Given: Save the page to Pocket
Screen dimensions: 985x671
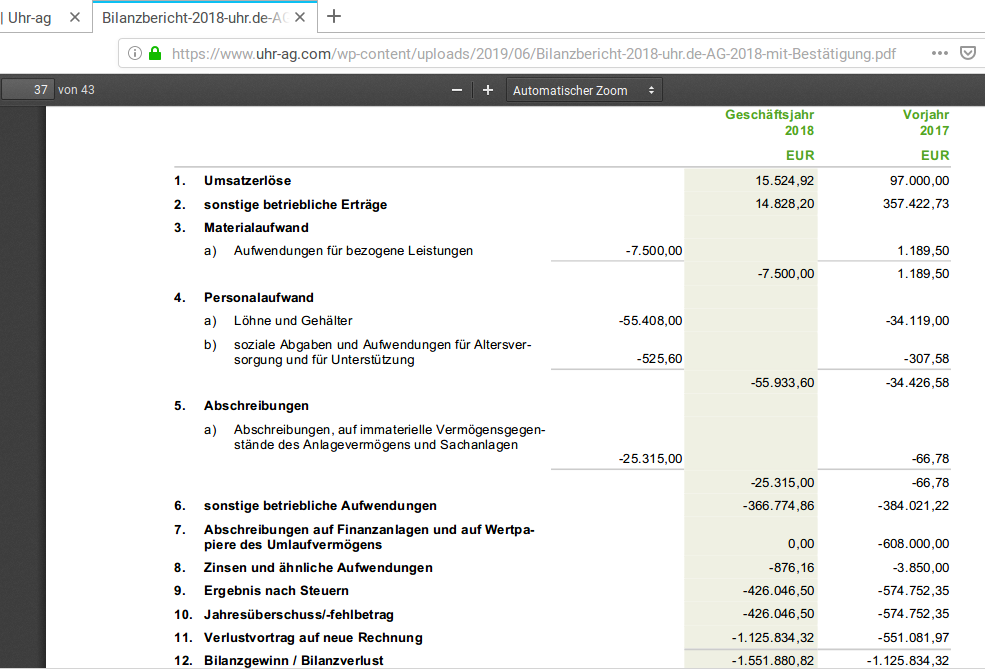Looking at the screenshot, I should pyautogui.click(x=966, y=54).
